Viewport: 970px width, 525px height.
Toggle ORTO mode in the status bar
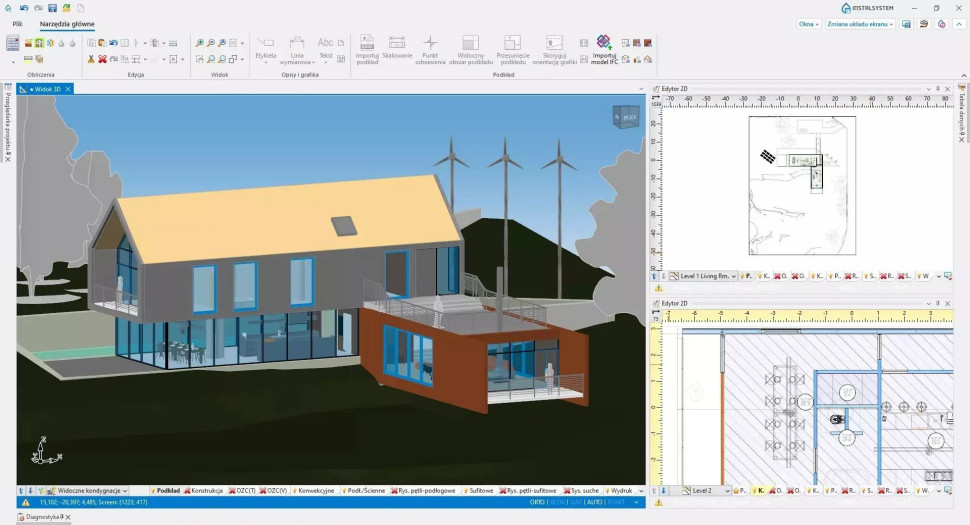tap(538, 502)
